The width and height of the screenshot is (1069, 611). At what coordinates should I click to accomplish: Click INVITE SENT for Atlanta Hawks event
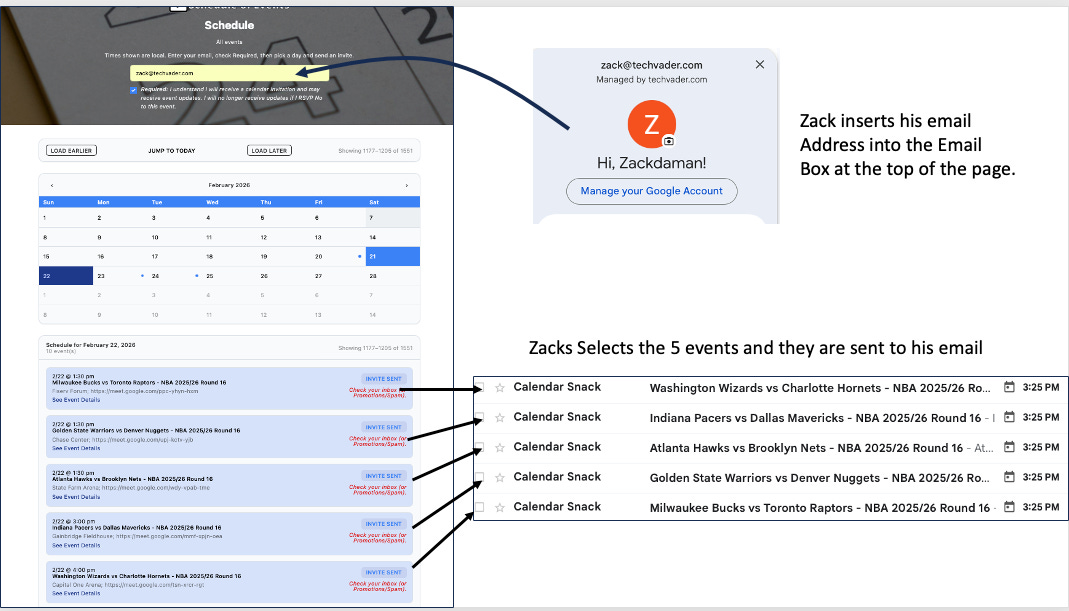point(384,475)
